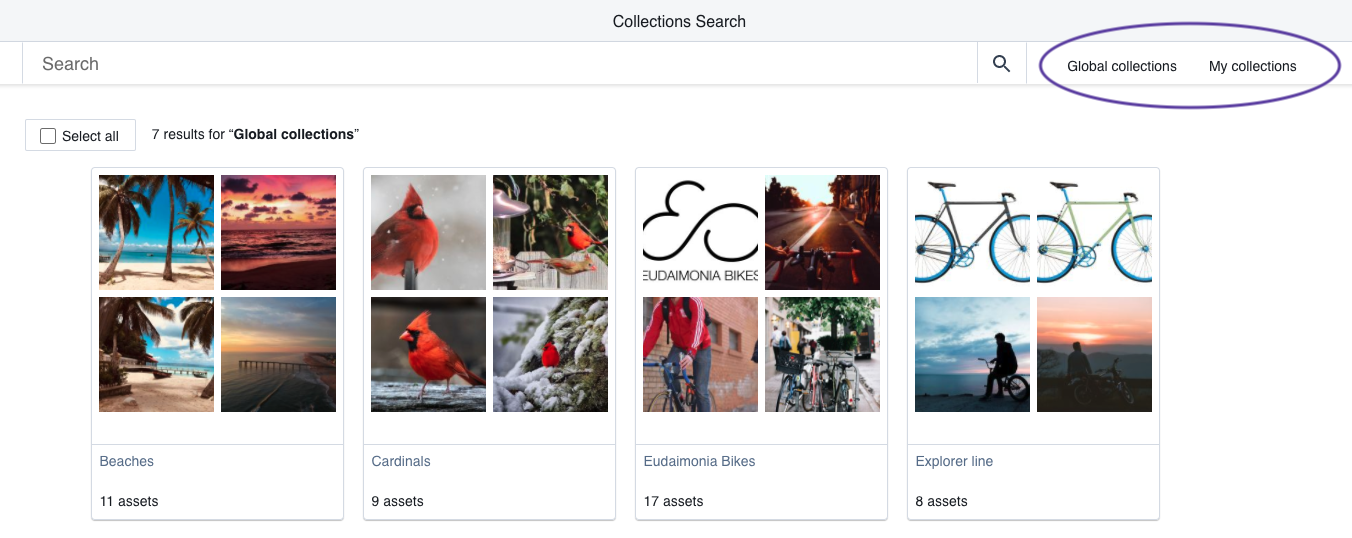Click the 17 assets text under Eudaimonia Bikes
This screenshot has width=1352, height=538.
(x=673, y=501)
